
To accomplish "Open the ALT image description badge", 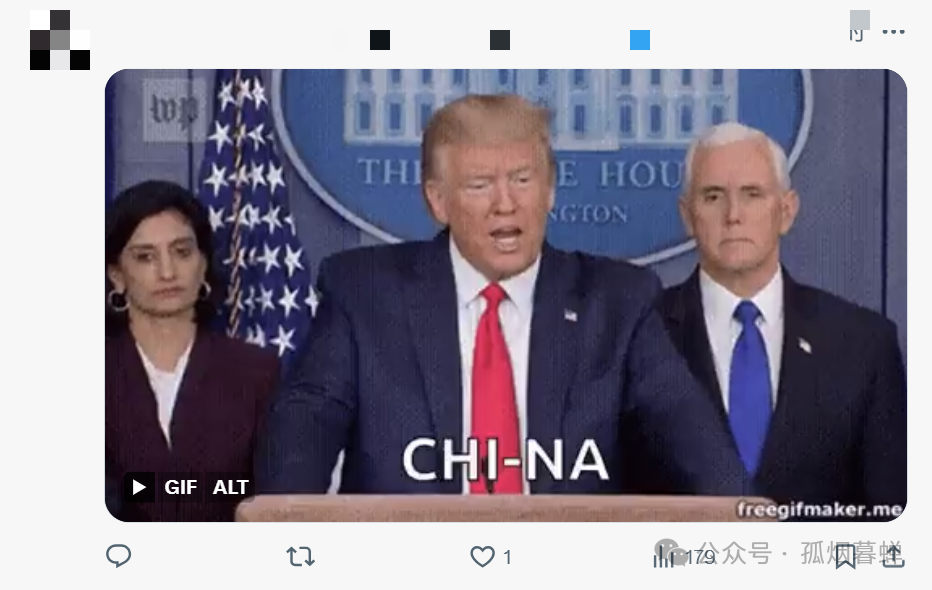I will pyautogui.click(x=230, y=487).
